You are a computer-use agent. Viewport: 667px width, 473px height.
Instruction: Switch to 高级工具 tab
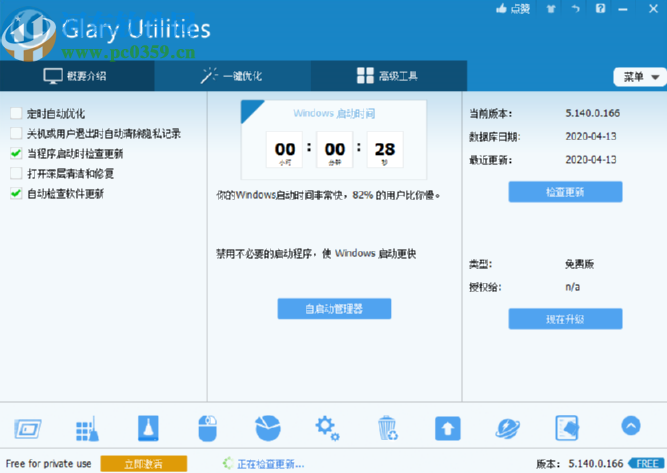[x=389, y=76]
